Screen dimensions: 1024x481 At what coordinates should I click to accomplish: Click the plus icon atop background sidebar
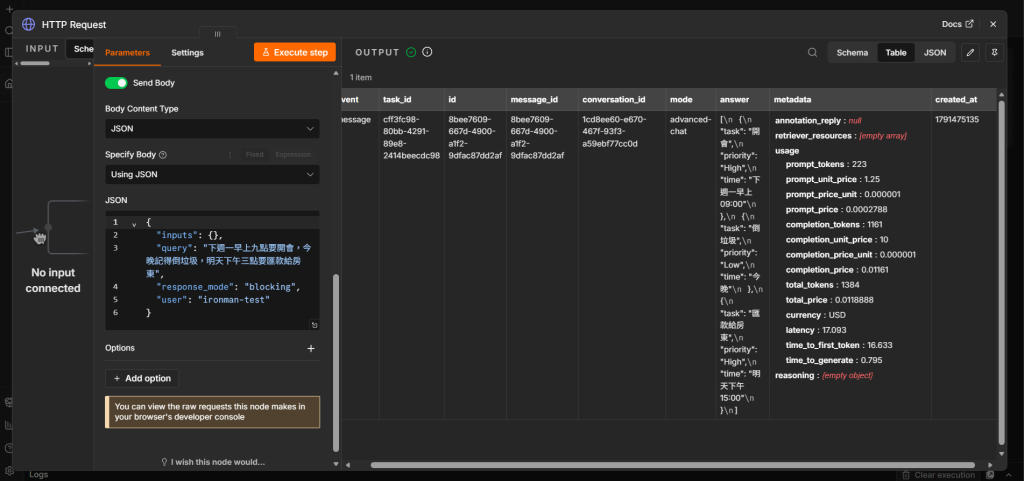click(8, 8)
